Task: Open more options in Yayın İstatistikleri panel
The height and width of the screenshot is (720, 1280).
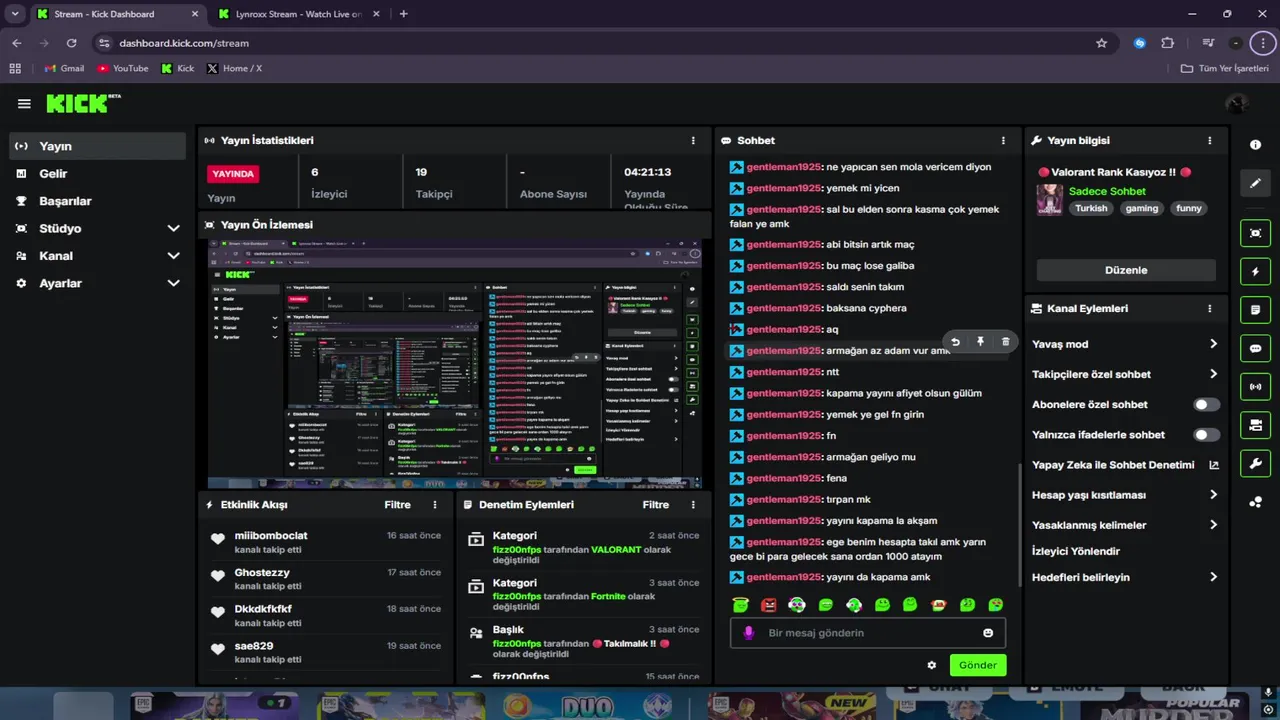Action: click(693, 141)
